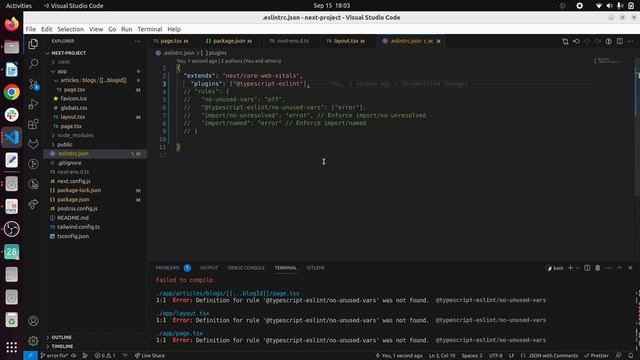The height and width of the screenshot is (360, 640).
Task: Expand the public folder
Action: 64,144
